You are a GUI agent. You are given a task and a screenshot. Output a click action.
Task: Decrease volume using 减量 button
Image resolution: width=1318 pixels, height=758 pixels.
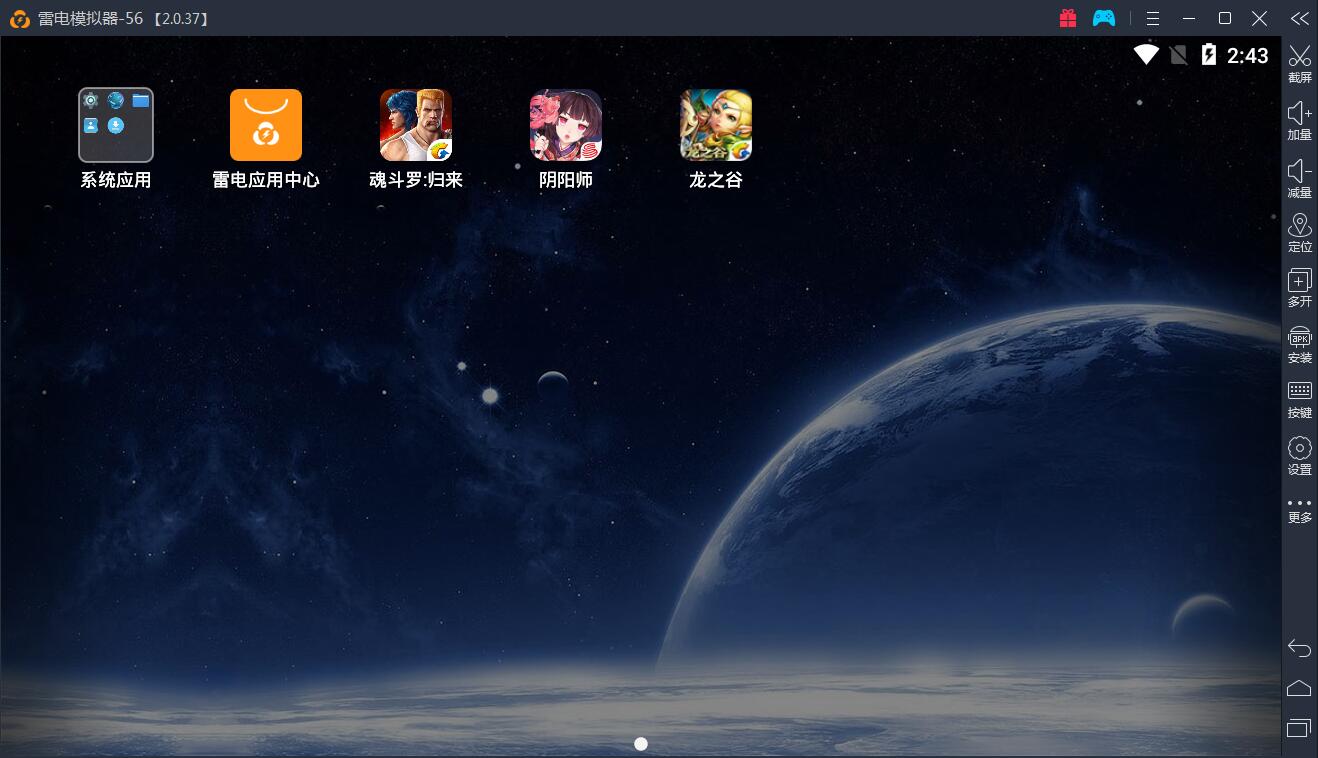[x=1299, y=177]
